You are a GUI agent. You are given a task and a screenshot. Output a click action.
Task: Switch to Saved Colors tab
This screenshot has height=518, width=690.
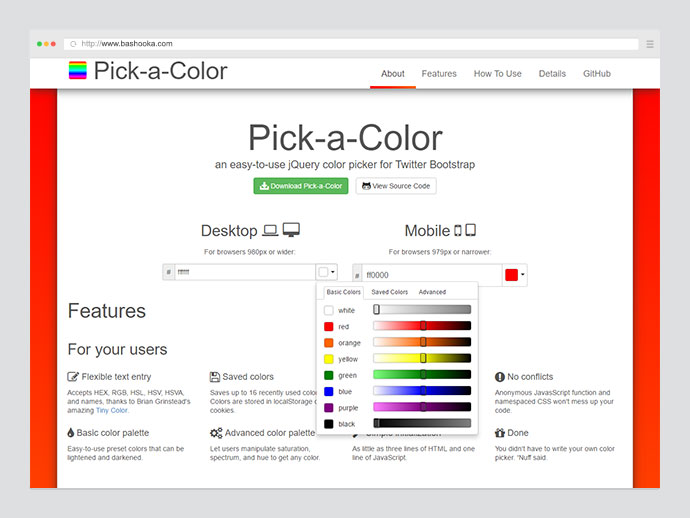389,292
